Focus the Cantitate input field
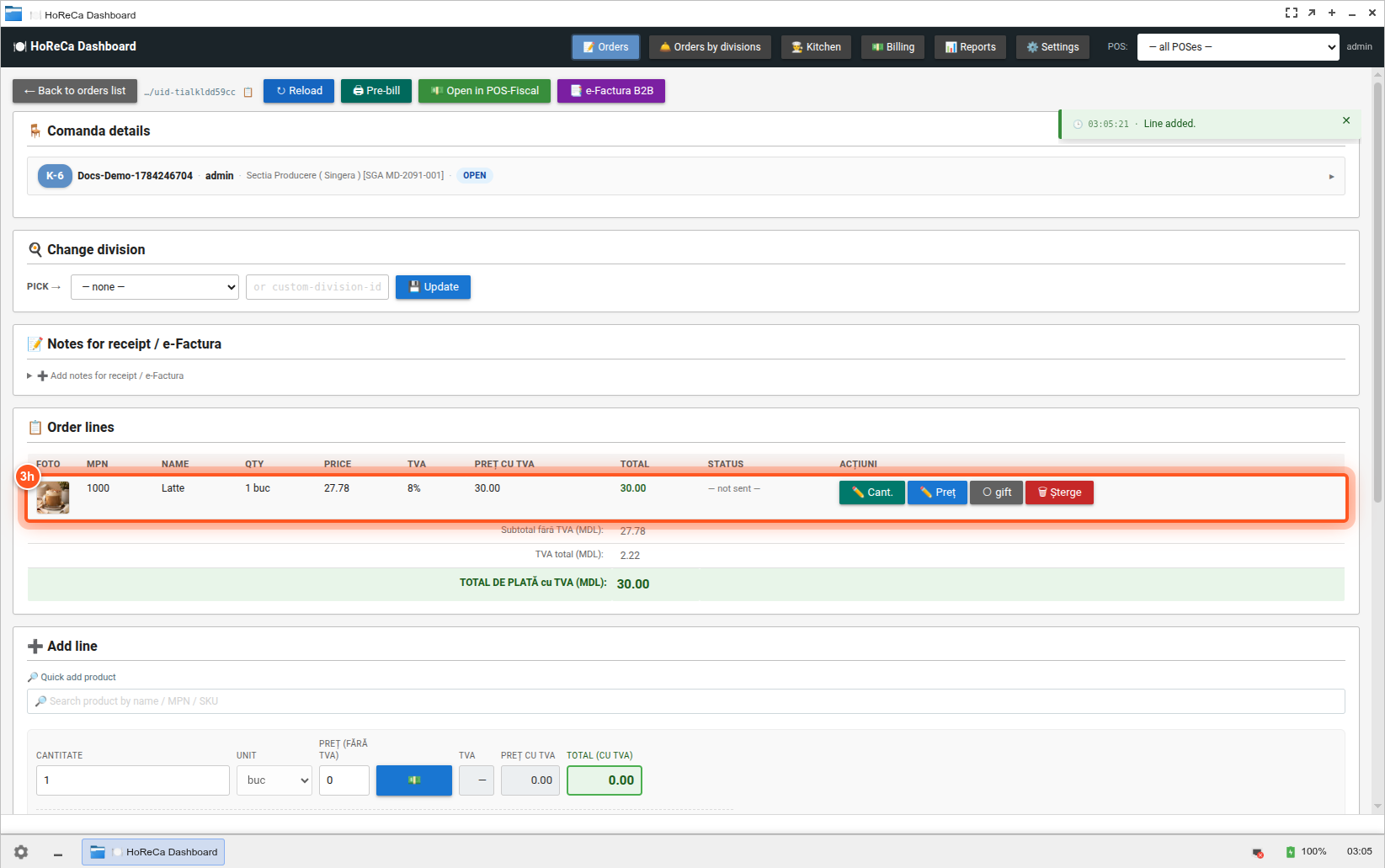The height and width of the screenshot is (868, 1385). (133, 780)
